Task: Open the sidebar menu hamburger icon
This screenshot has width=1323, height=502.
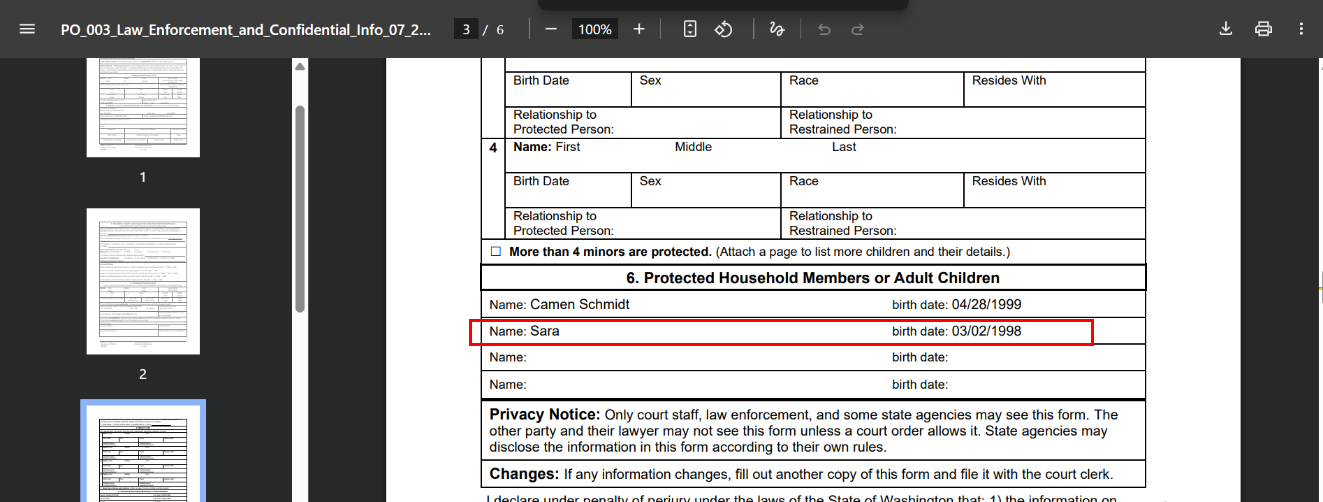Action: pos(27,29)
